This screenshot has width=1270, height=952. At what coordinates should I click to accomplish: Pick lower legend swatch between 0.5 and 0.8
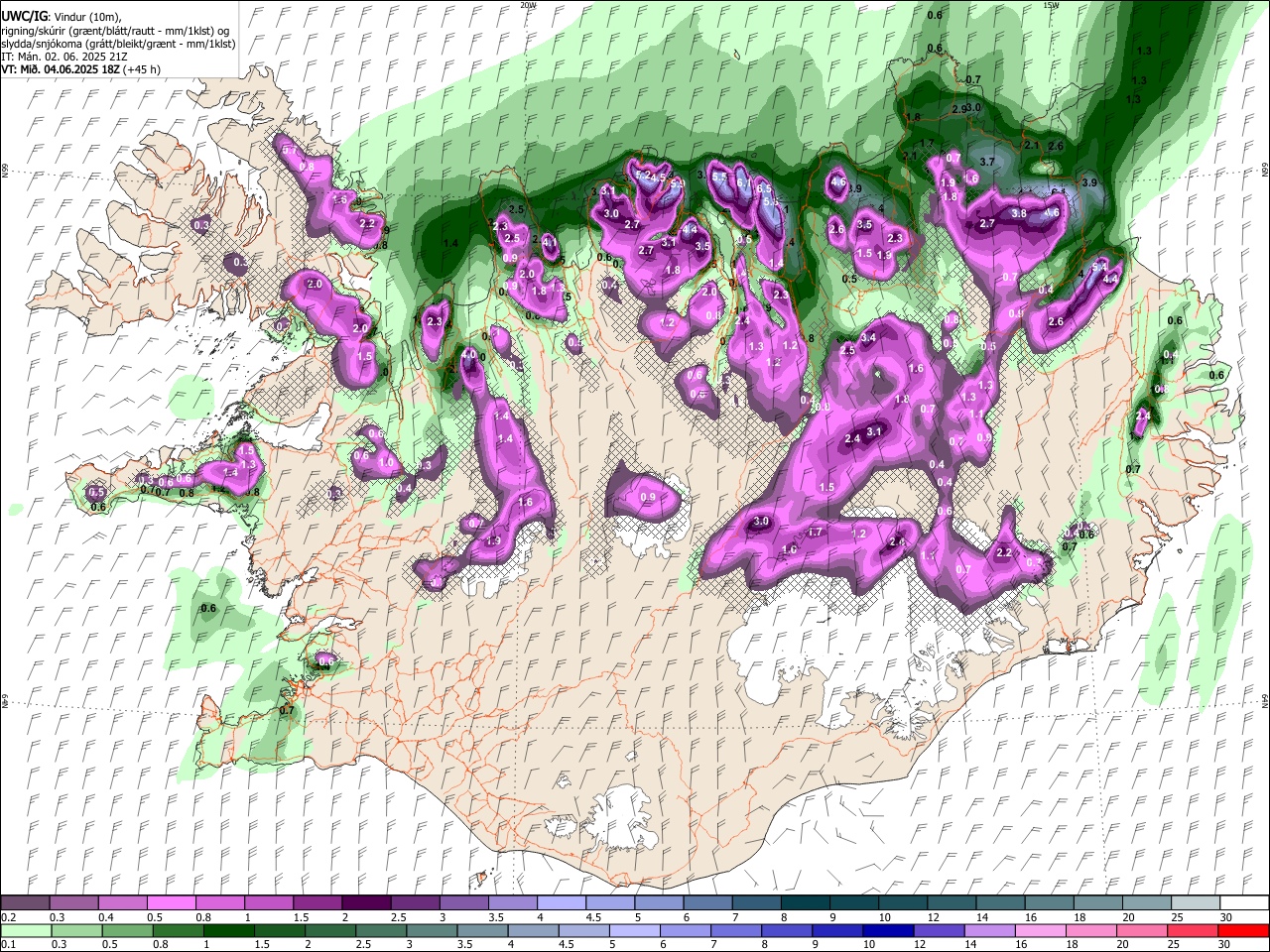(x=127, y=930)
